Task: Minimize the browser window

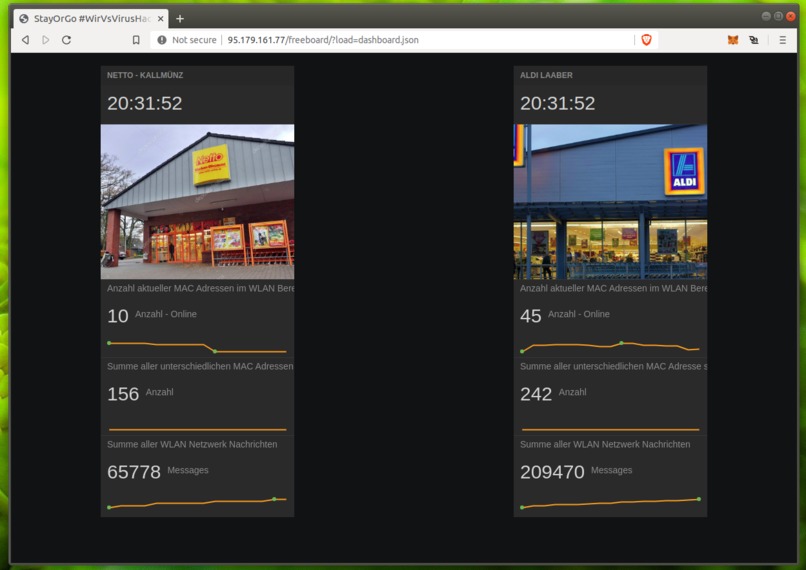Action: pos(766,16)
